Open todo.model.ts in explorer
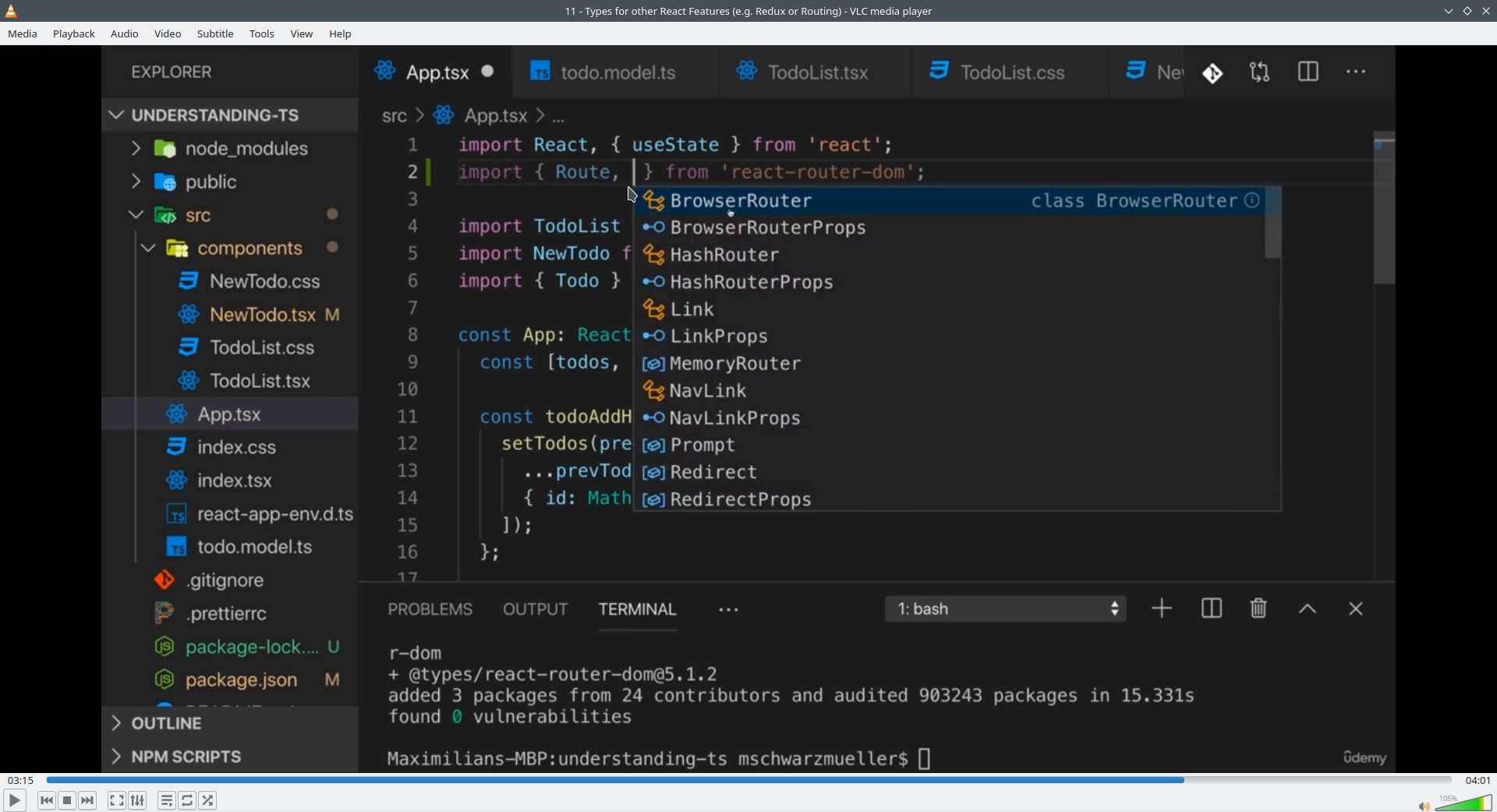Image resolution: width=1497 pixels, height=812 pixels. click(230, 547)
